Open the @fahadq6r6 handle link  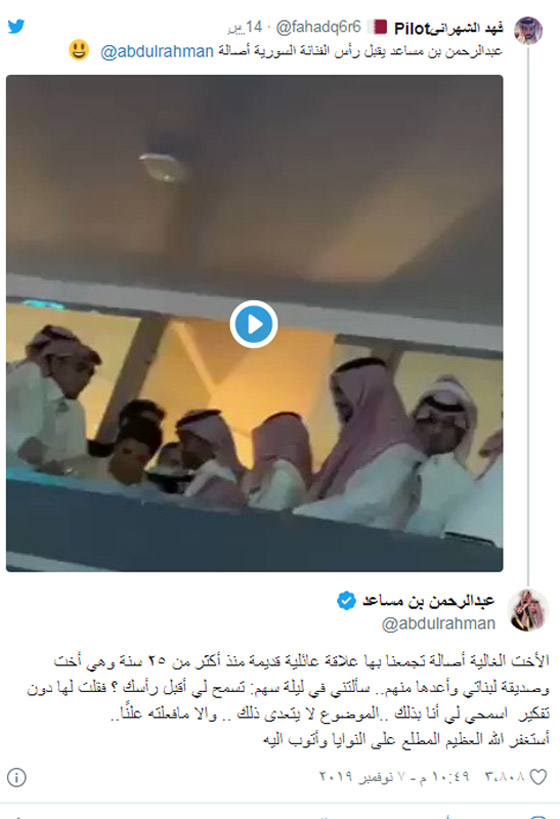[318, 27]
